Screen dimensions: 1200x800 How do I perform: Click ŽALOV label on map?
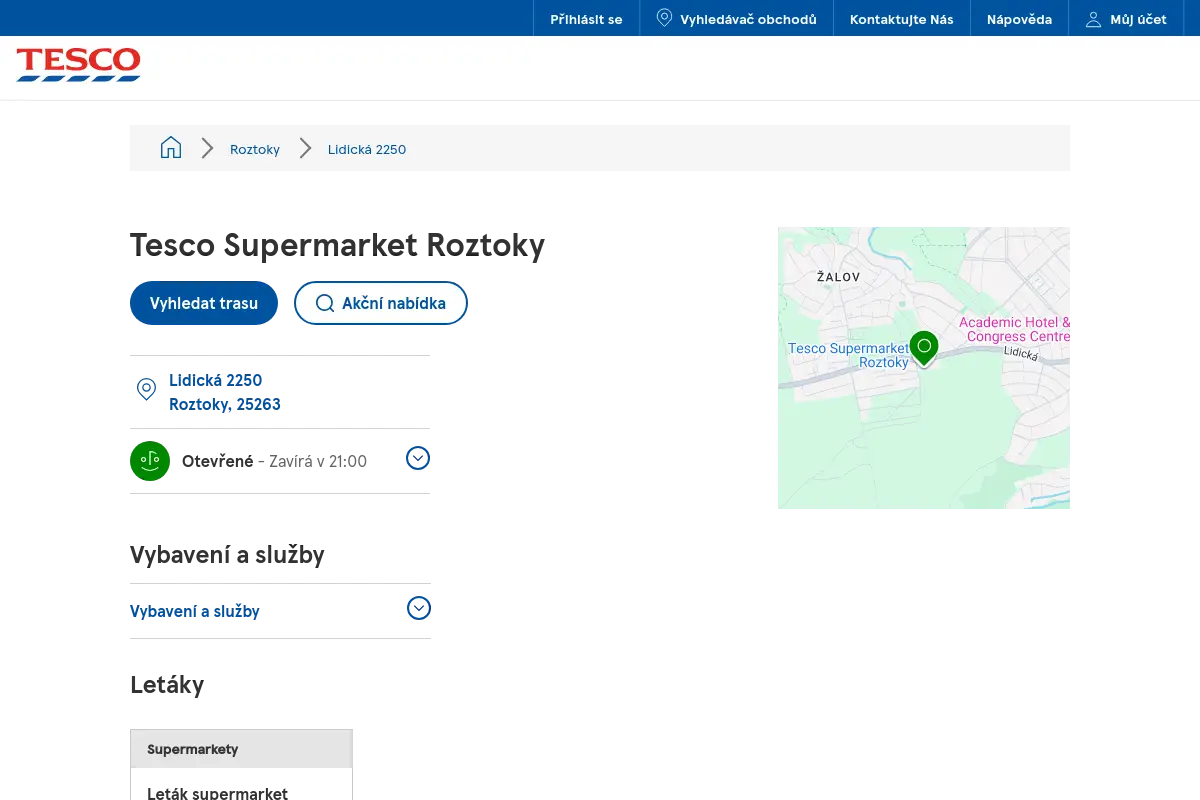pyautogui.click(x=838, y=276)
